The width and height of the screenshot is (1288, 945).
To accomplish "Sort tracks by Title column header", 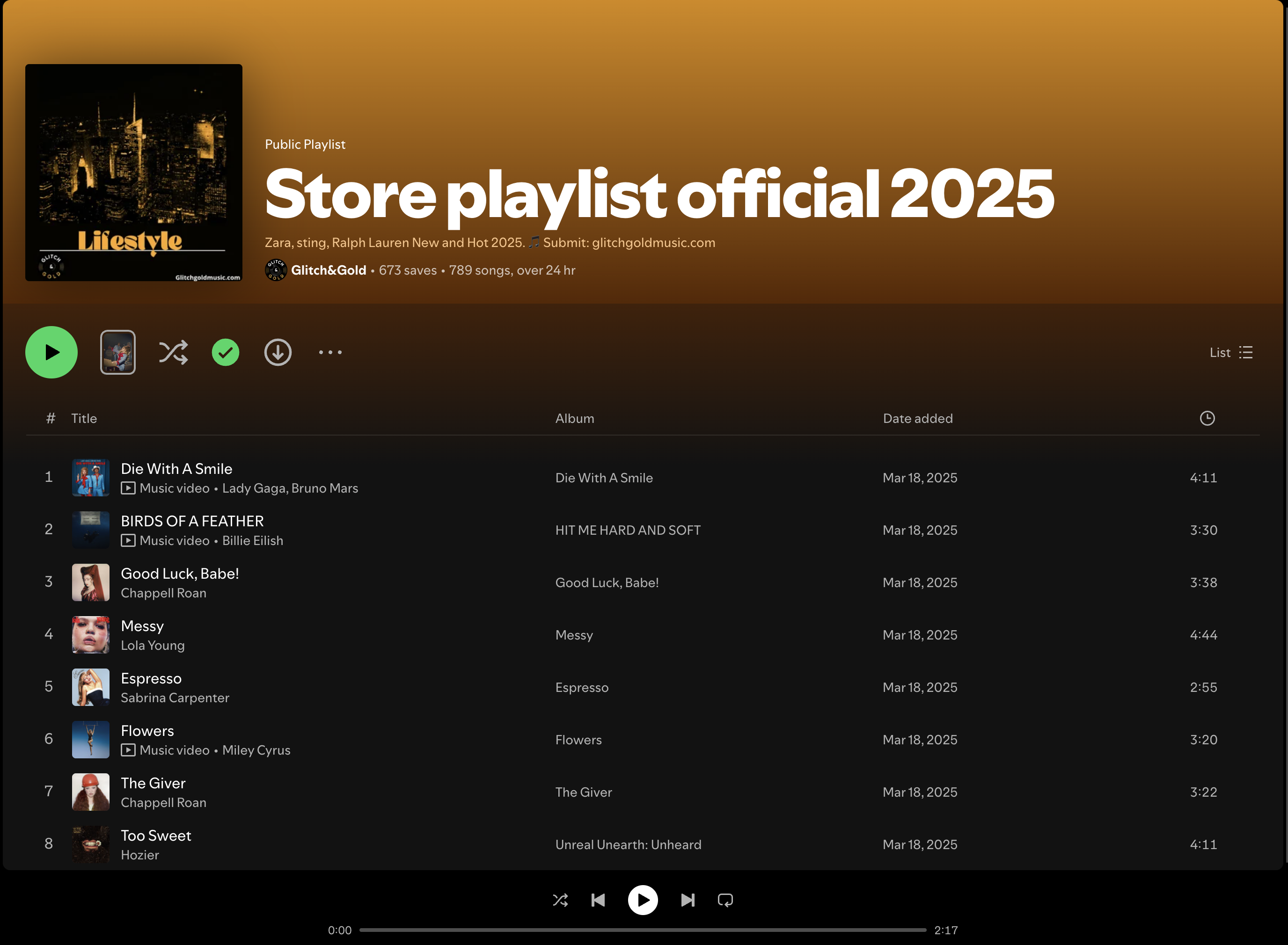I will pos(84,418).
